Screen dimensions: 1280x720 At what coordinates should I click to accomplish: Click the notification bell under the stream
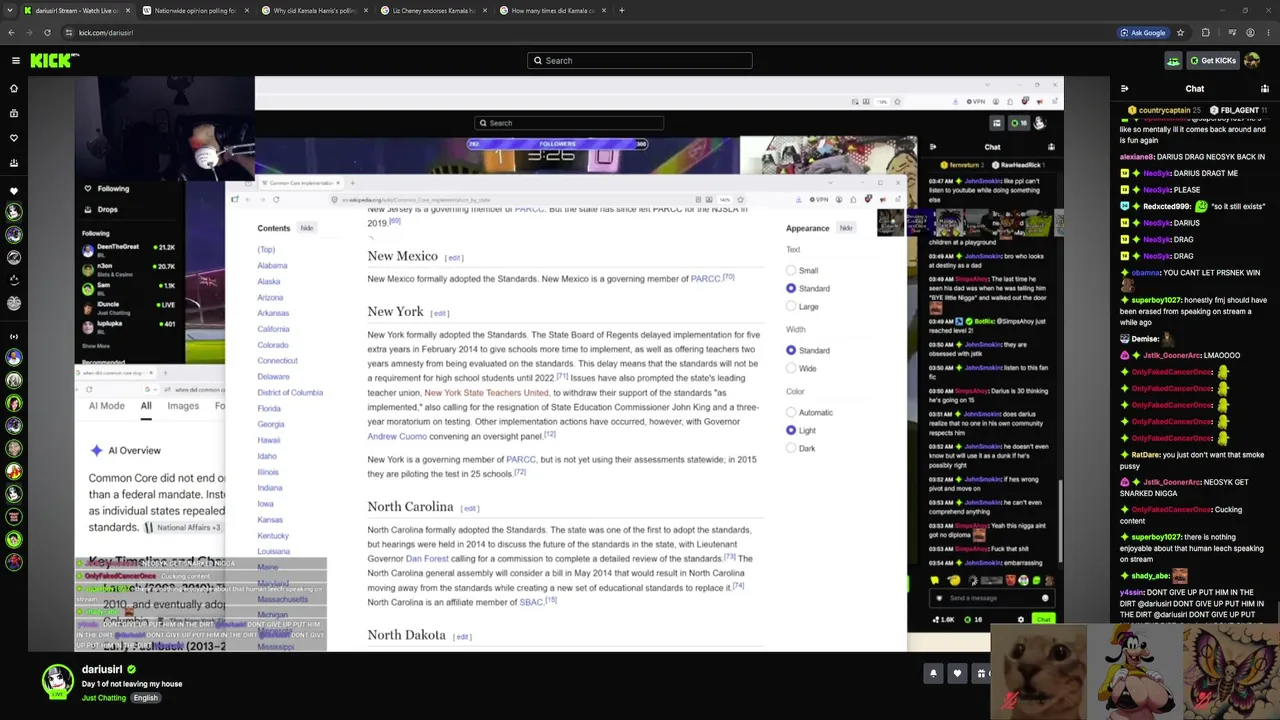[x=933, y=674]
